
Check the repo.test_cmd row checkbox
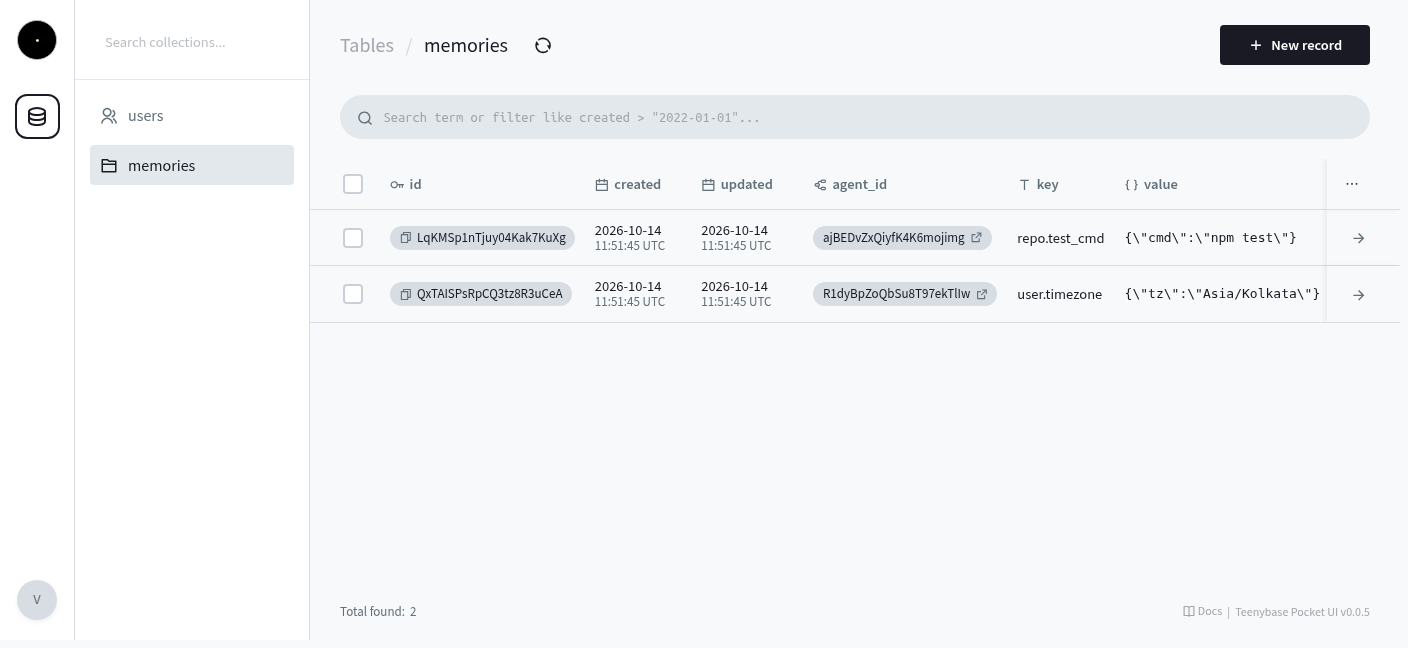tap(353, 238)
